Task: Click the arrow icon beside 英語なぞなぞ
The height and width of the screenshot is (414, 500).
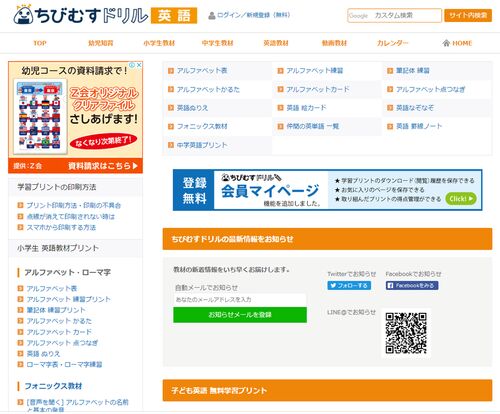Action: [390, 108]
